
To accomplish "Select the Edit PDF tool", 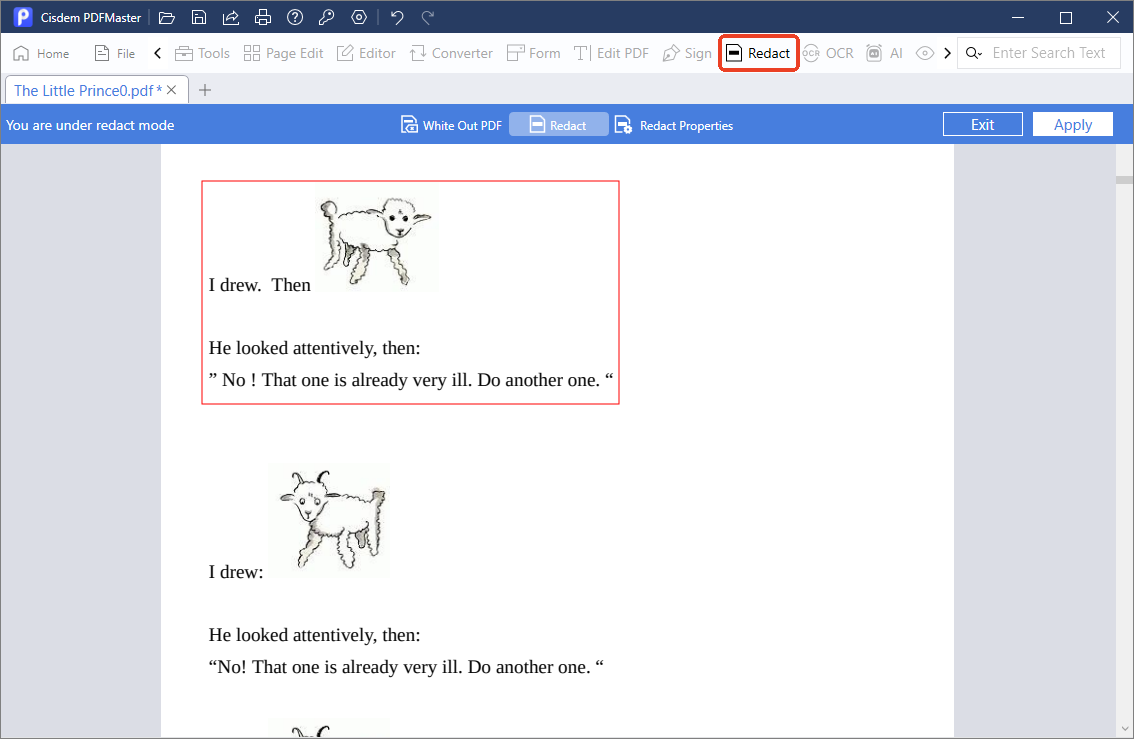I will tap(611, 54).
